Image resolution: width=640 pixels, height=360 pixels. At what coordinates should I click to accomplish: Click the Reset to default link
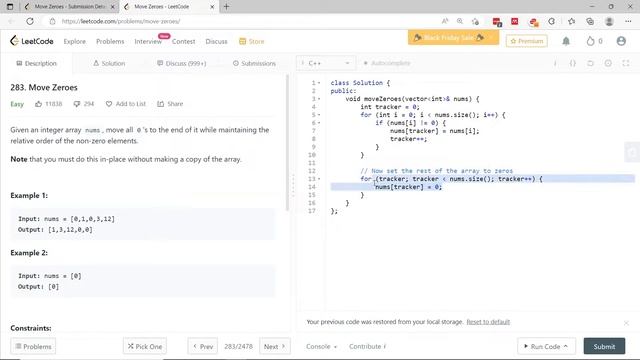pyautogui.click(x=488, y=322)
